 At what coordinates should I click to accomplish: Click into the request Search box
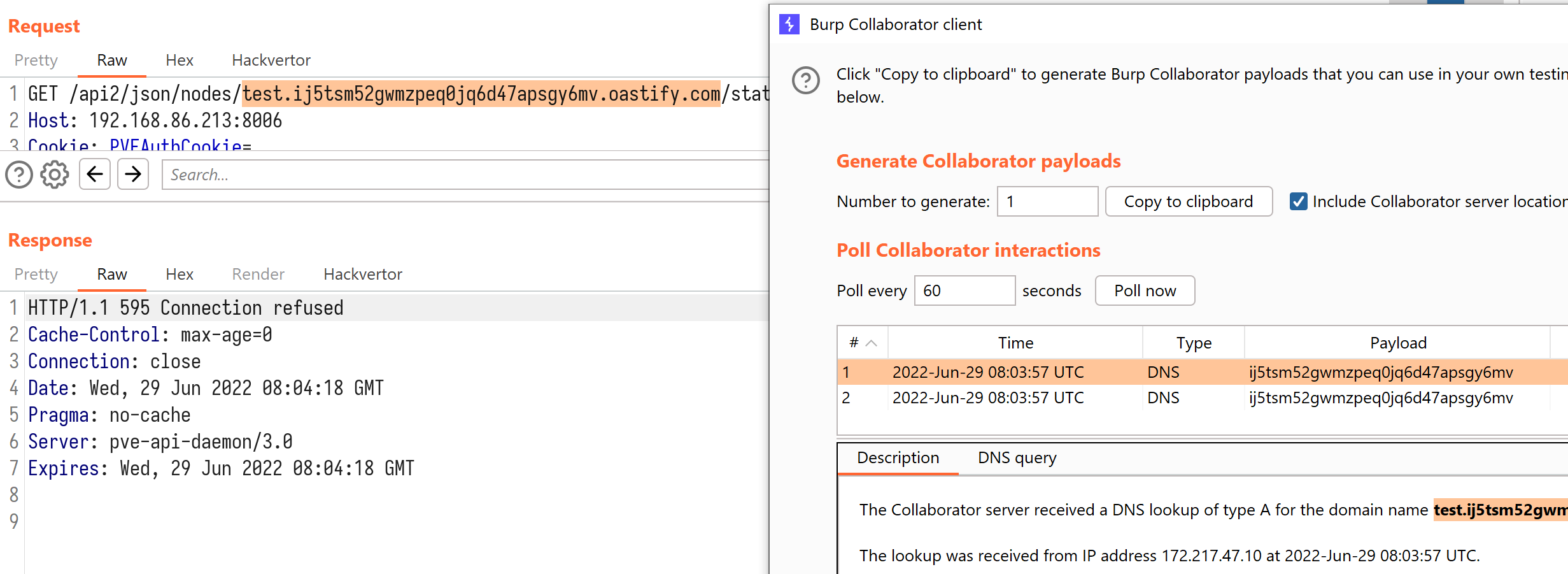coord(465,175)
